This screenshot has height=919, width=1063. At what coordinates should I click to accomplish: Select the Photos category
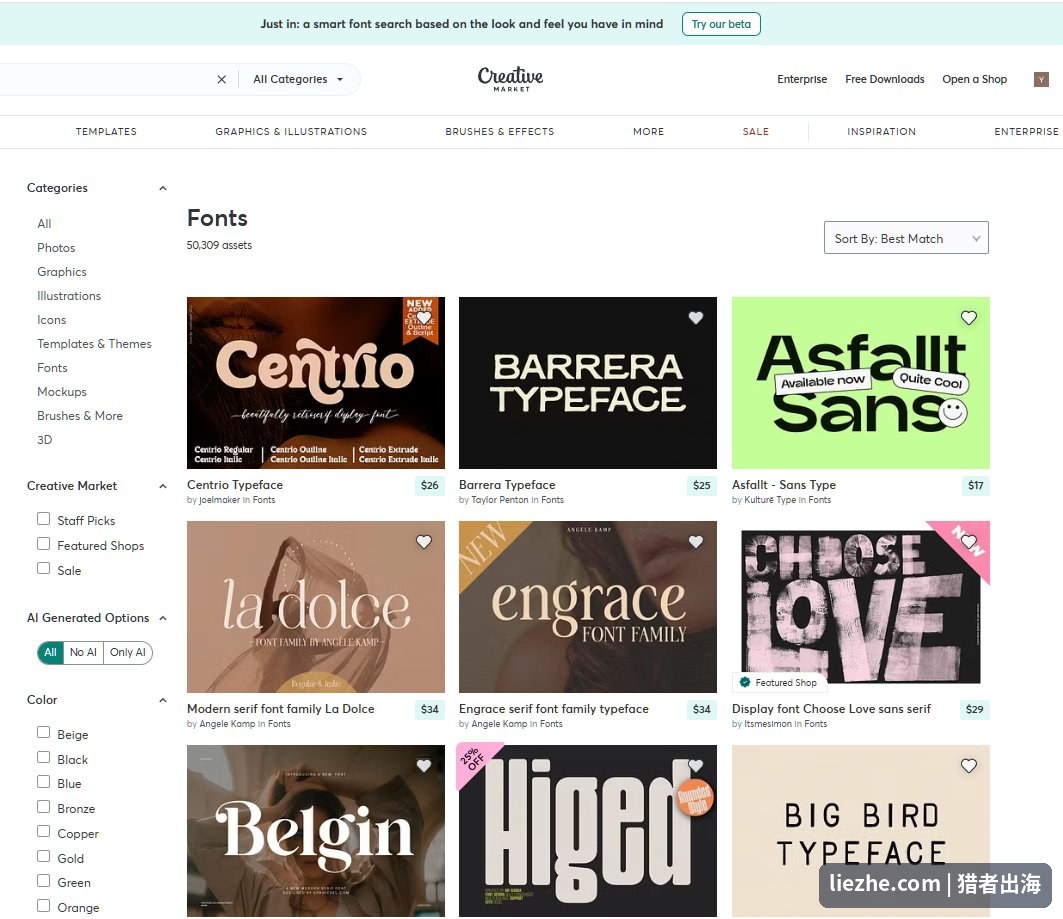pyautogui.click(x=56, y=248)
